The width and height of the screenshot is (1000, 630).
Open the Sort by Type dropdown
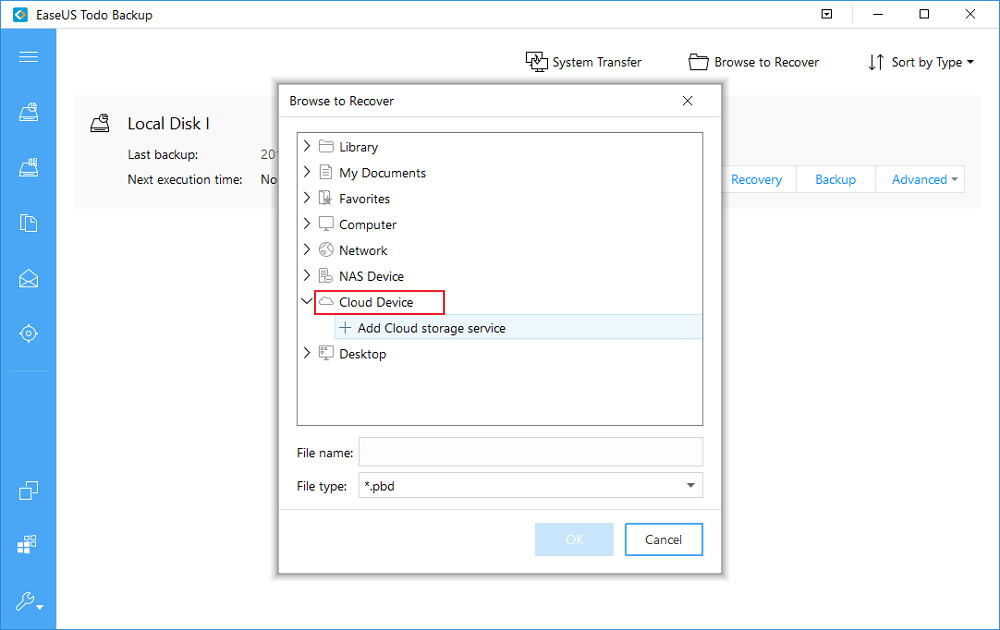[920, 62]
